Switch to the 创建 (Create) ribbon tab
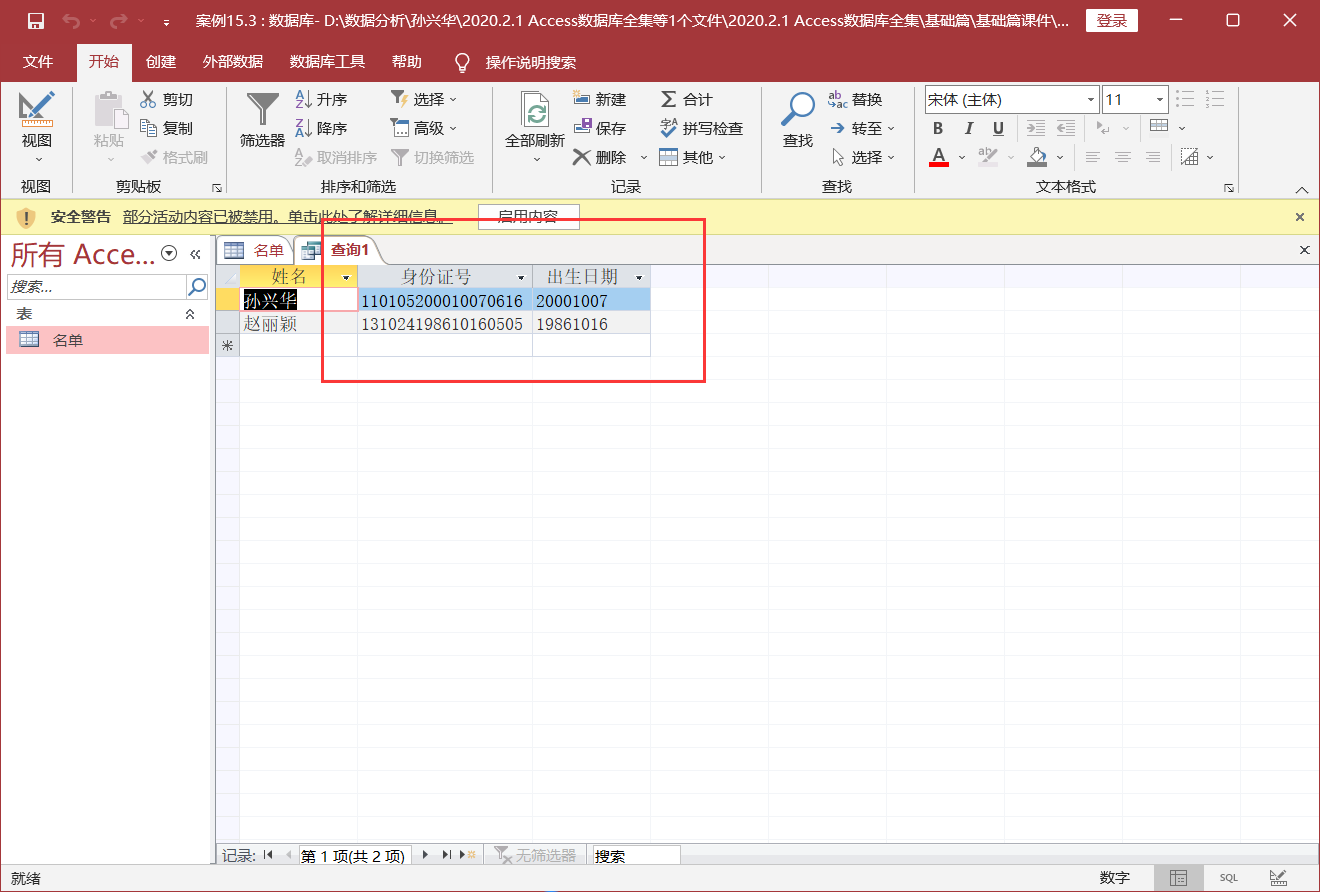 (161, 62)
